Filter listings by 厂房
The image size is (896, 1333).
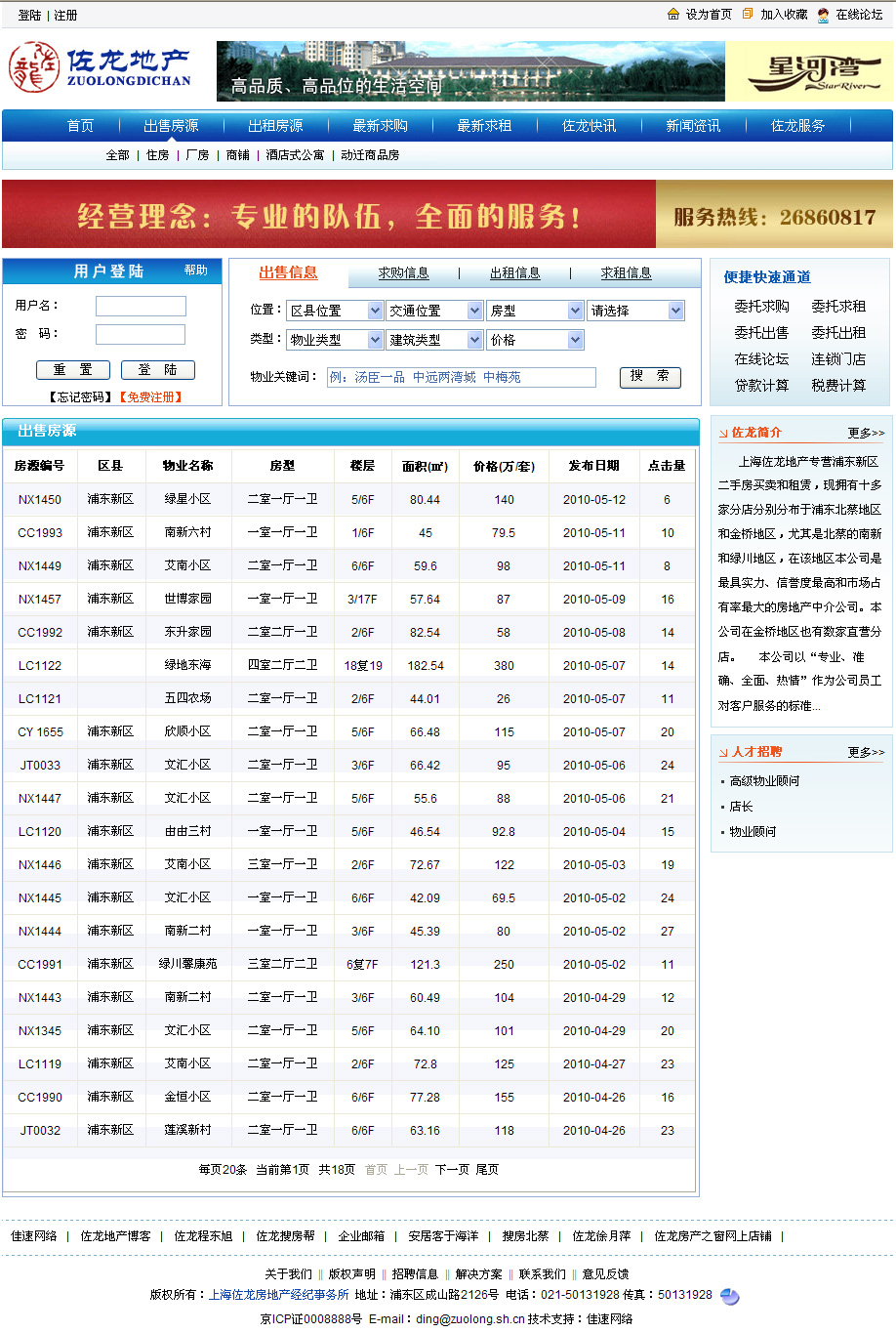197,155
